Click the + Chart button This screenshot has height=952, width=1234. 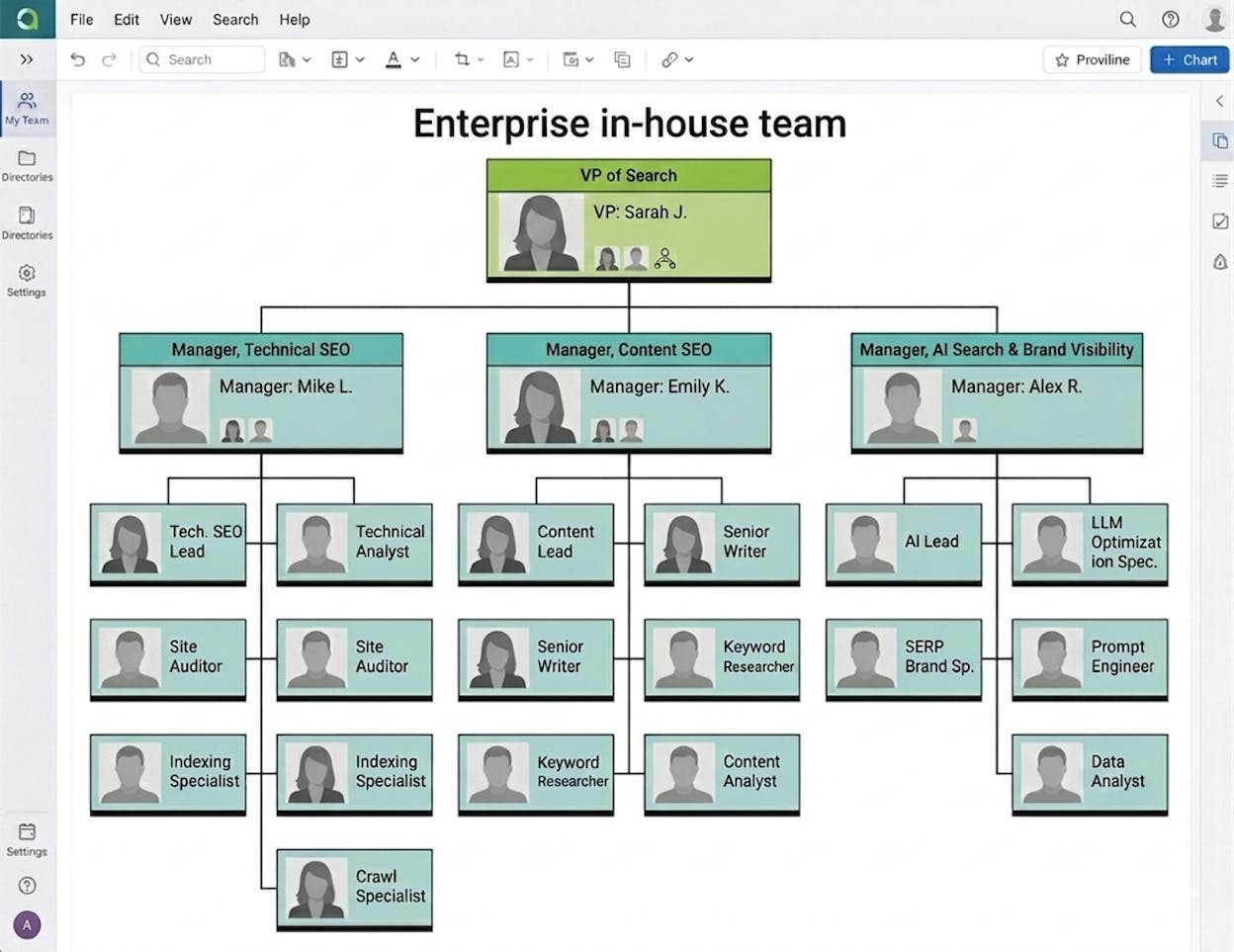[x=1190, y=59]
